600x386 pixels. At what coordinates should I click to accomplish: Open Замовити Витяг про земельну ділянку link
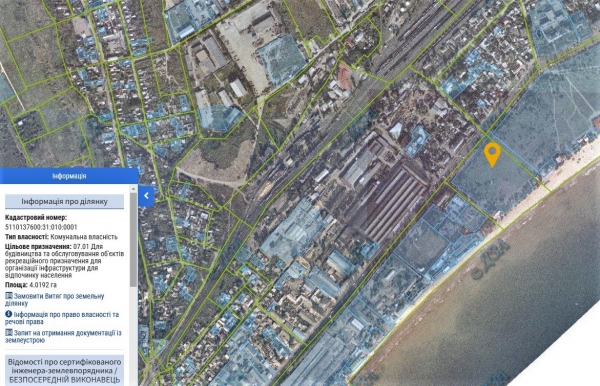pos(55,300)
